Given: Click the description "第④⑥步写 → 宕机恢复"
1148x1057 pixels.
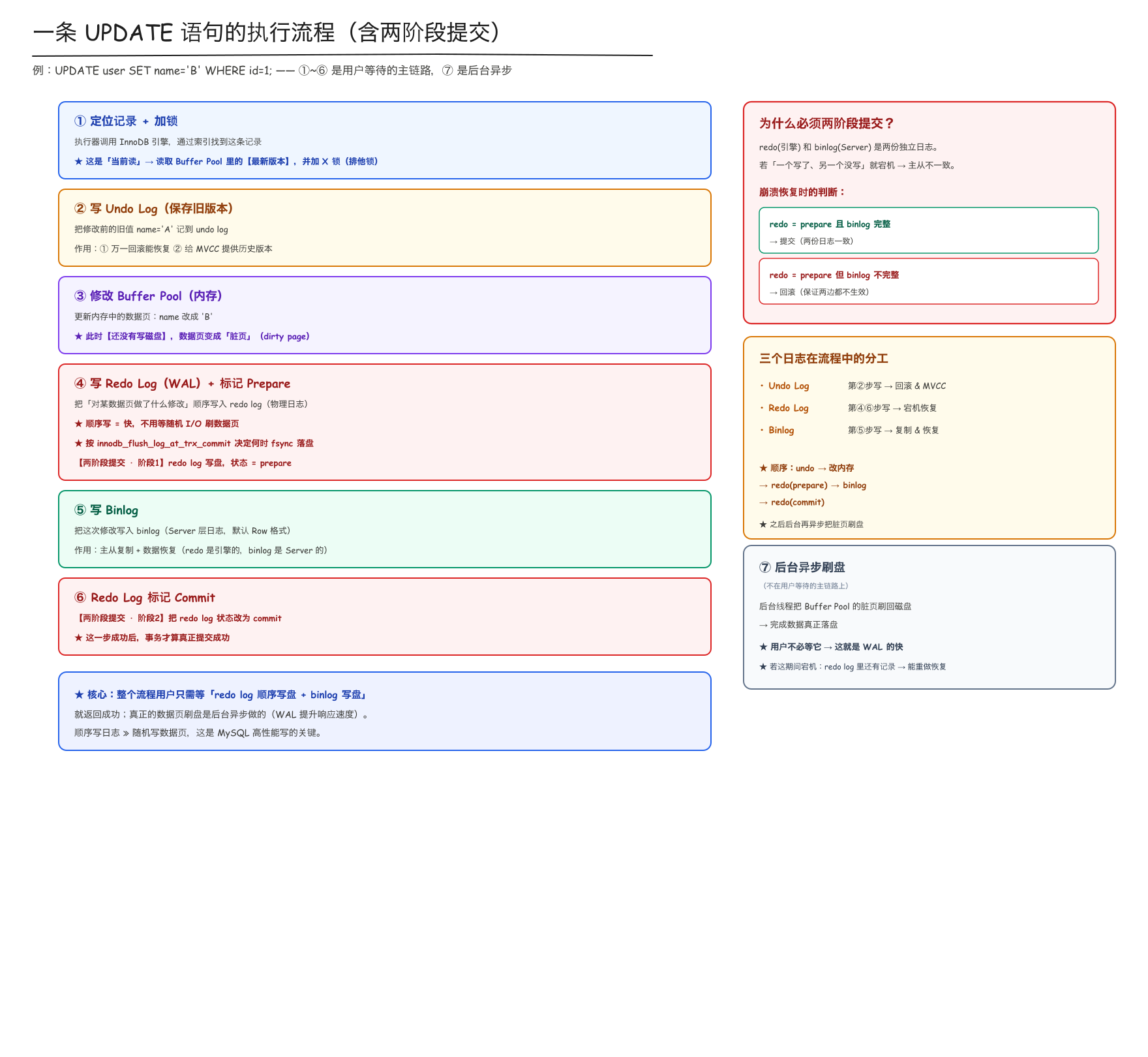Looking at the screenshot, I should [892, 408].
